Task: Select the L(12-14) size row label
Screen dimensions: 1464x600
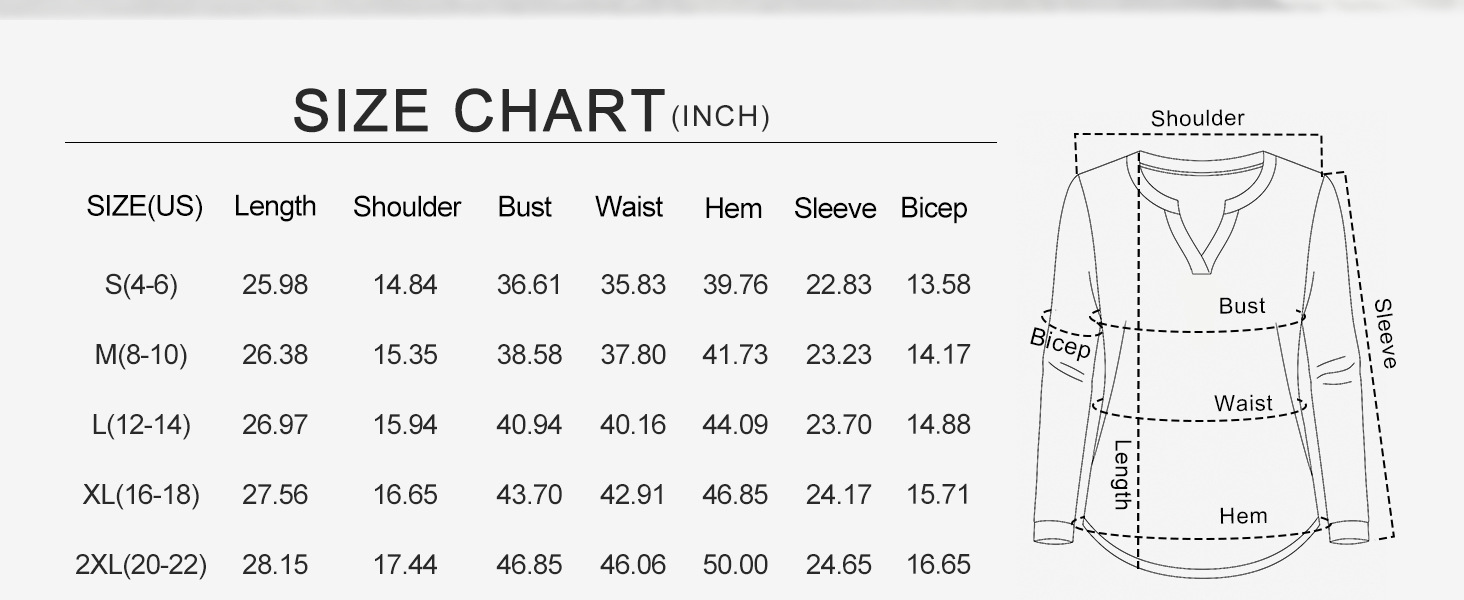Action: [141, 425]
